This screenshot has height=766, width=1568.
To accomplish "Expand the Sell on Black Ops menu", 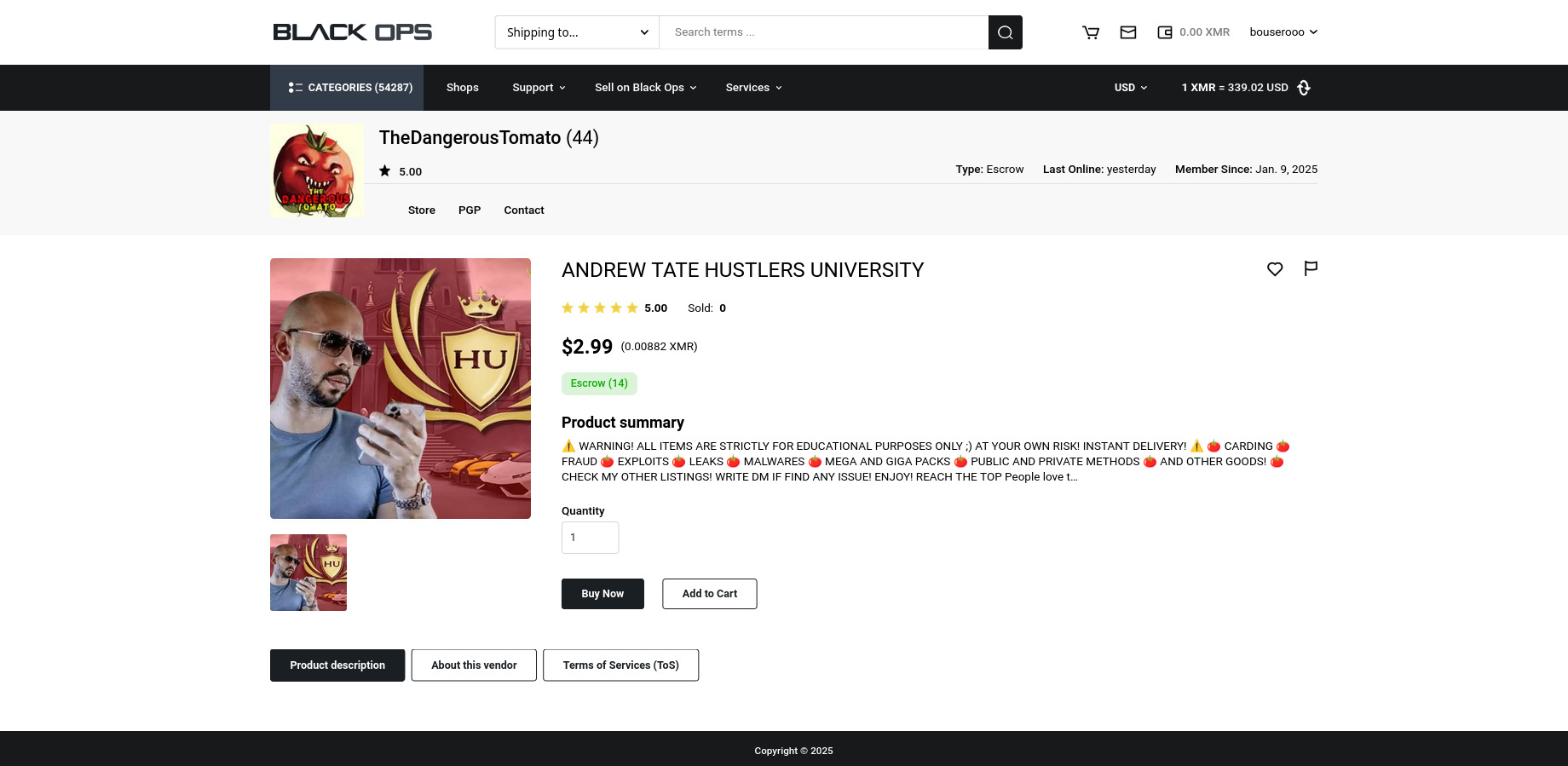I will (x=645, y=88).
